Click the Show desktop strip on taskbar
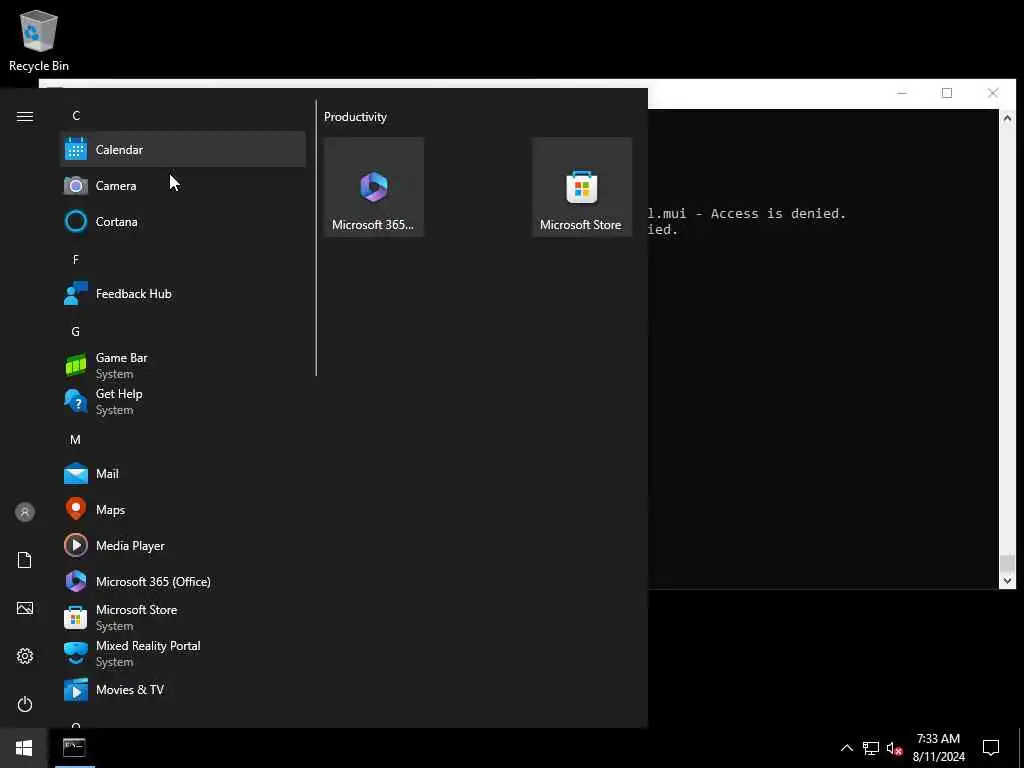1024x768 pixels. pyautogui.click(x=1021, y=748)
